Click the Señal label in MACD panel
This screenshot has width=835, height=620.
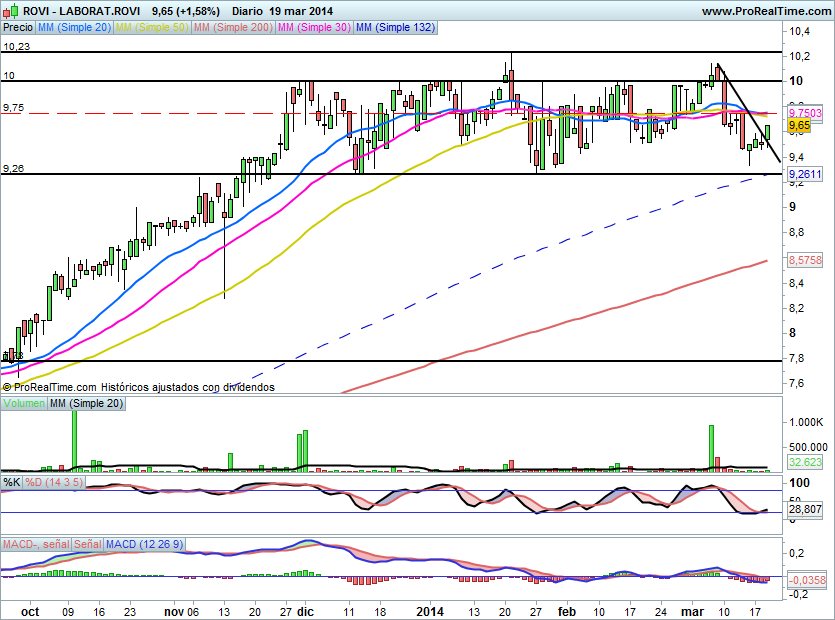pos(87,544)
